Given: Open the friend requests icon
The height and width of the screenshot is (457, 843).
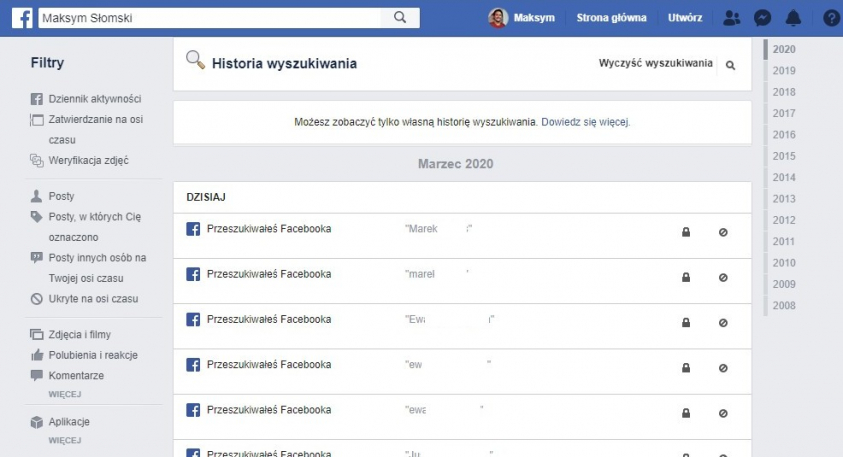Looking at the screenshot, I should [x=732, y=18].
